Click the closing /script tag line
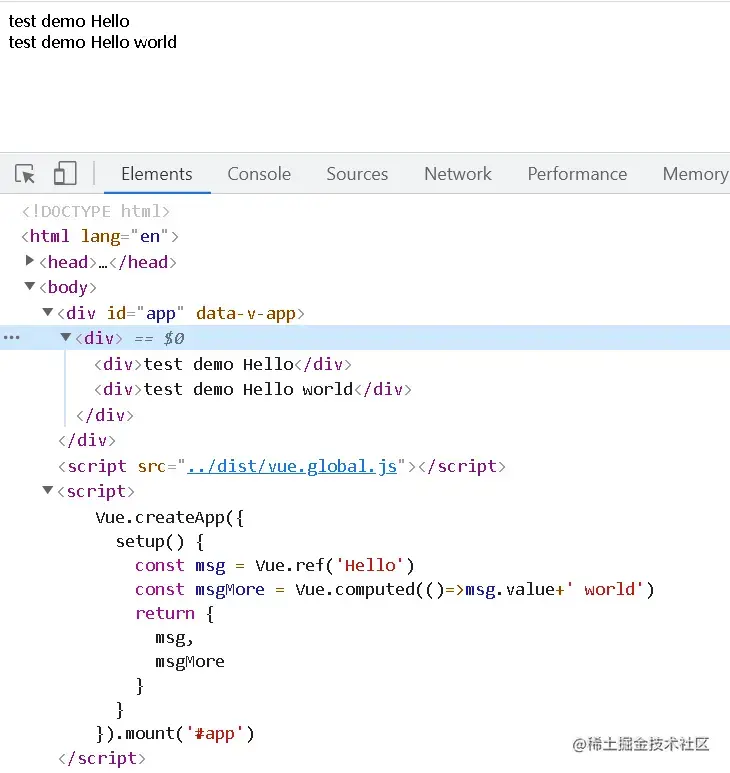 click(102, 758)
